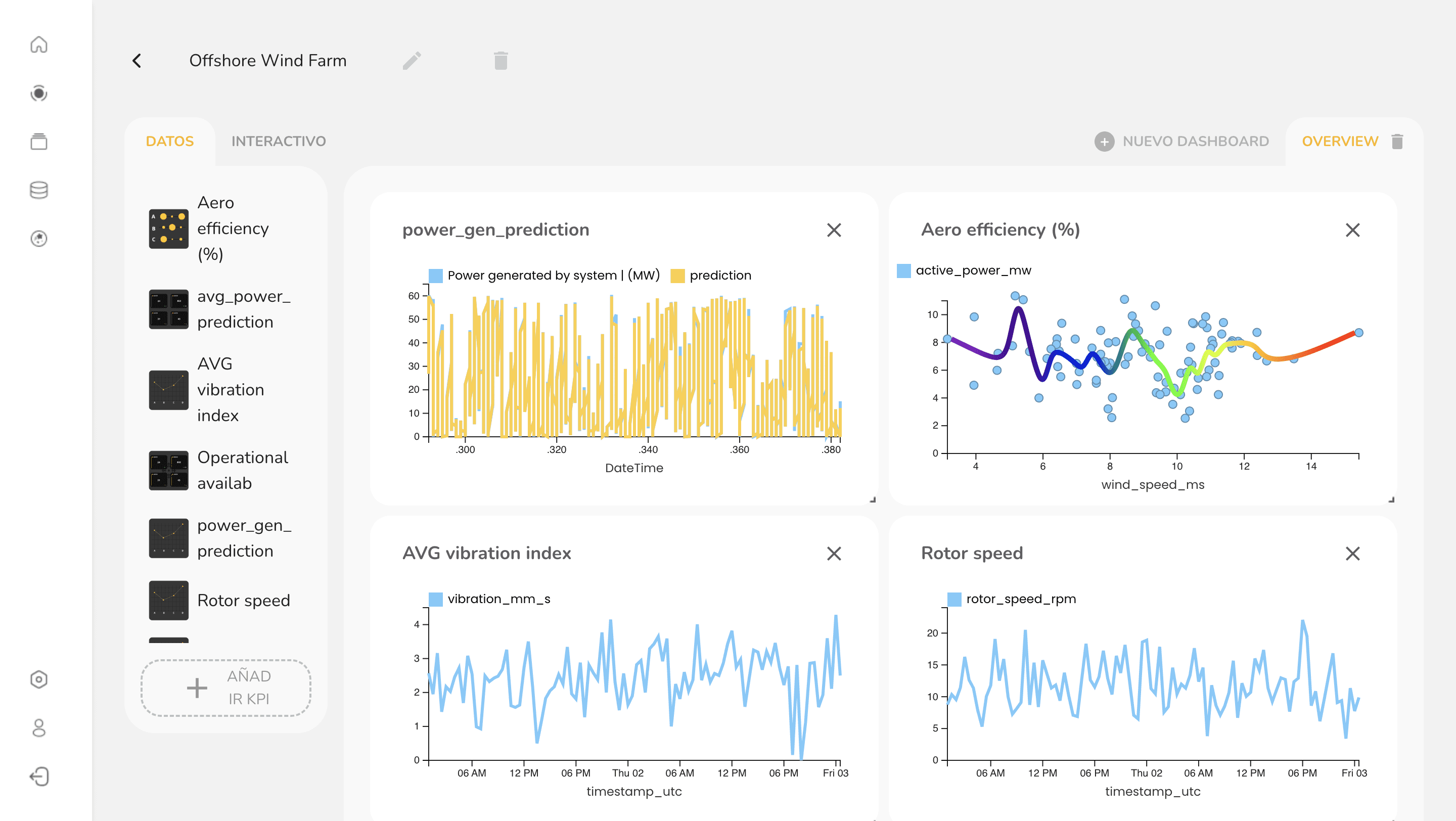The width and height of the screenshot is (1456, 821).
Task: Click the logout icon at sidebar bottom
Action: (x=38, y=777)
